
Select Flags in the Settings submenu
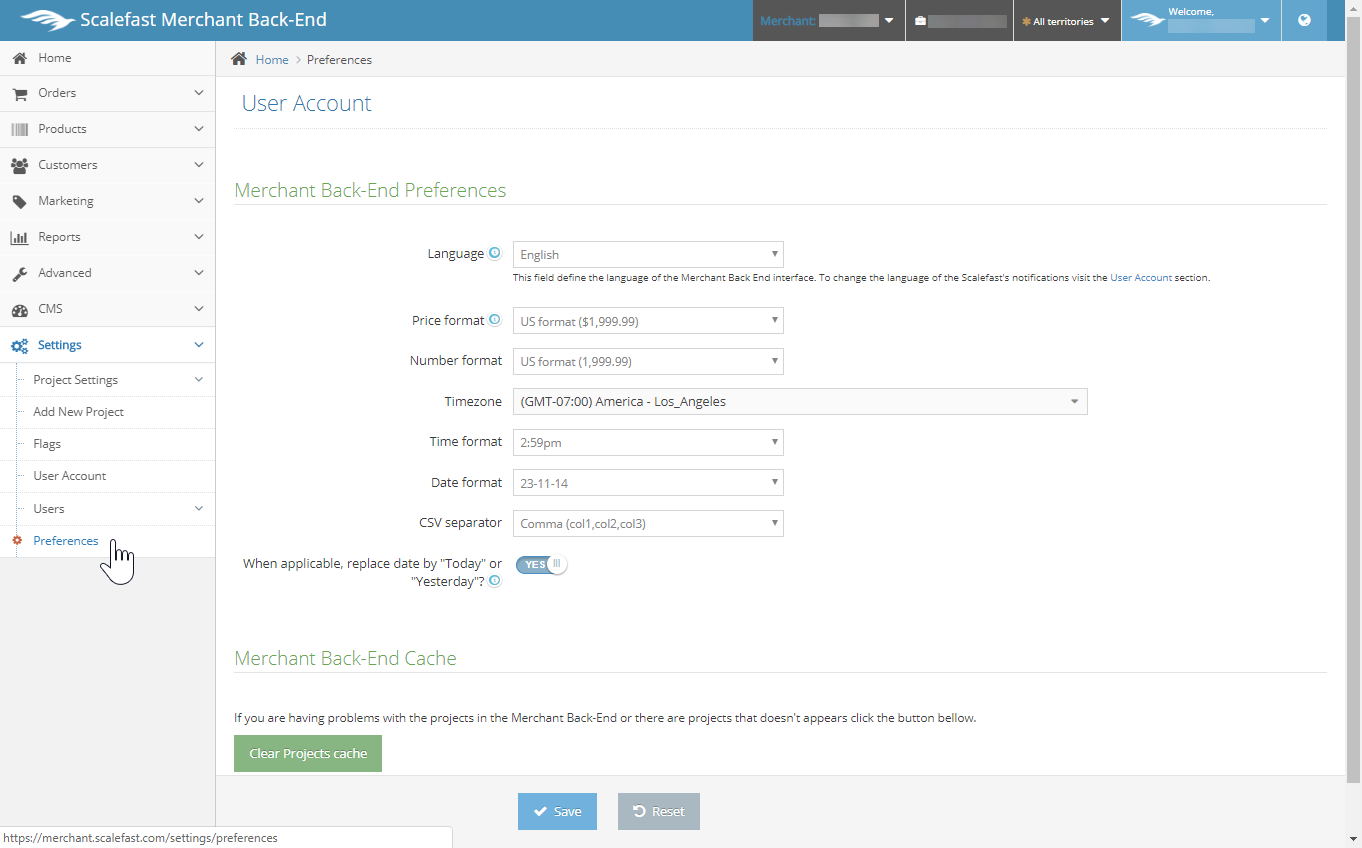coord(47,444)
